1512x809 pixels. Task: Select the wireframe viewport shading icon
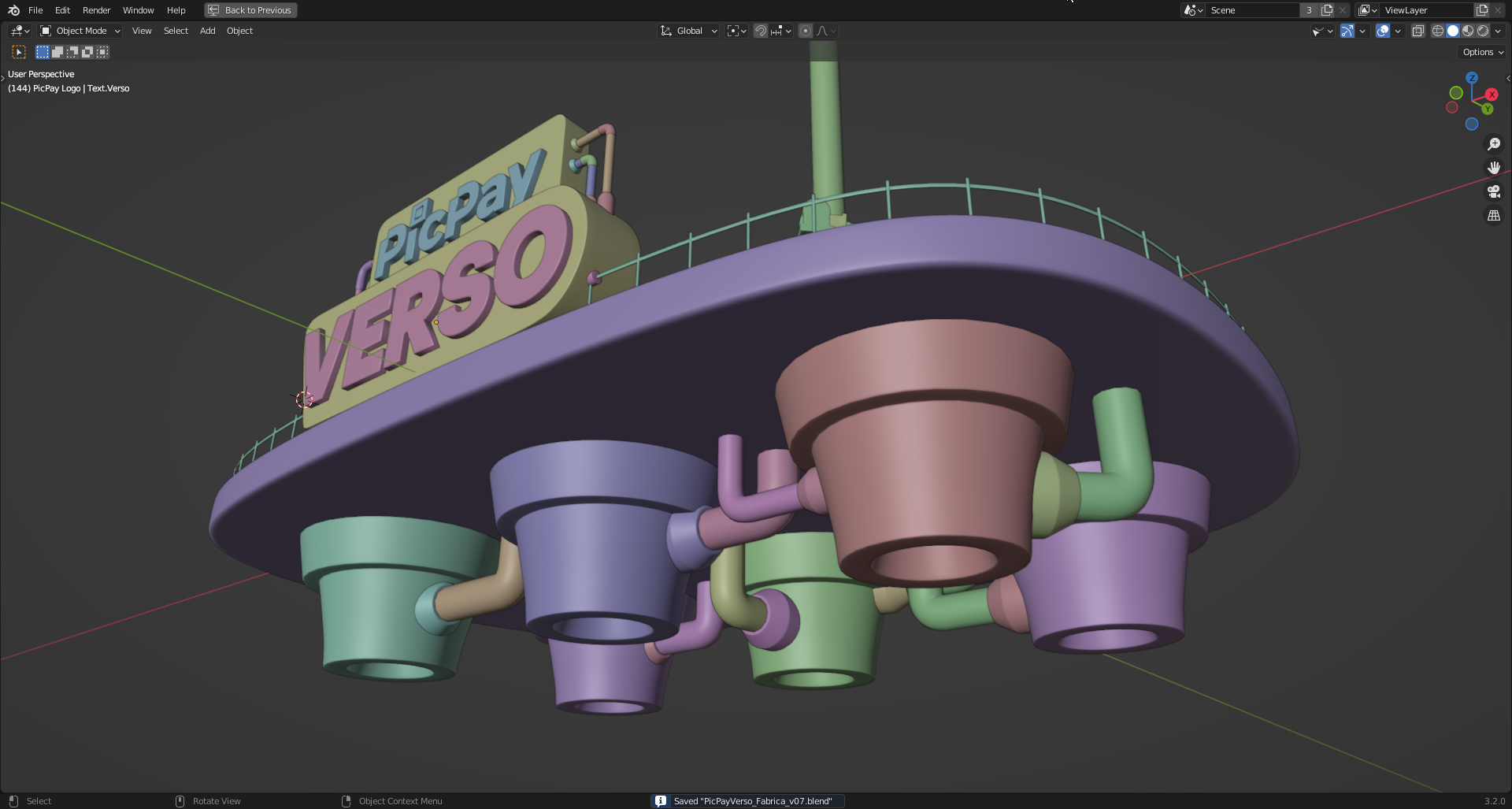point(1437,31)
